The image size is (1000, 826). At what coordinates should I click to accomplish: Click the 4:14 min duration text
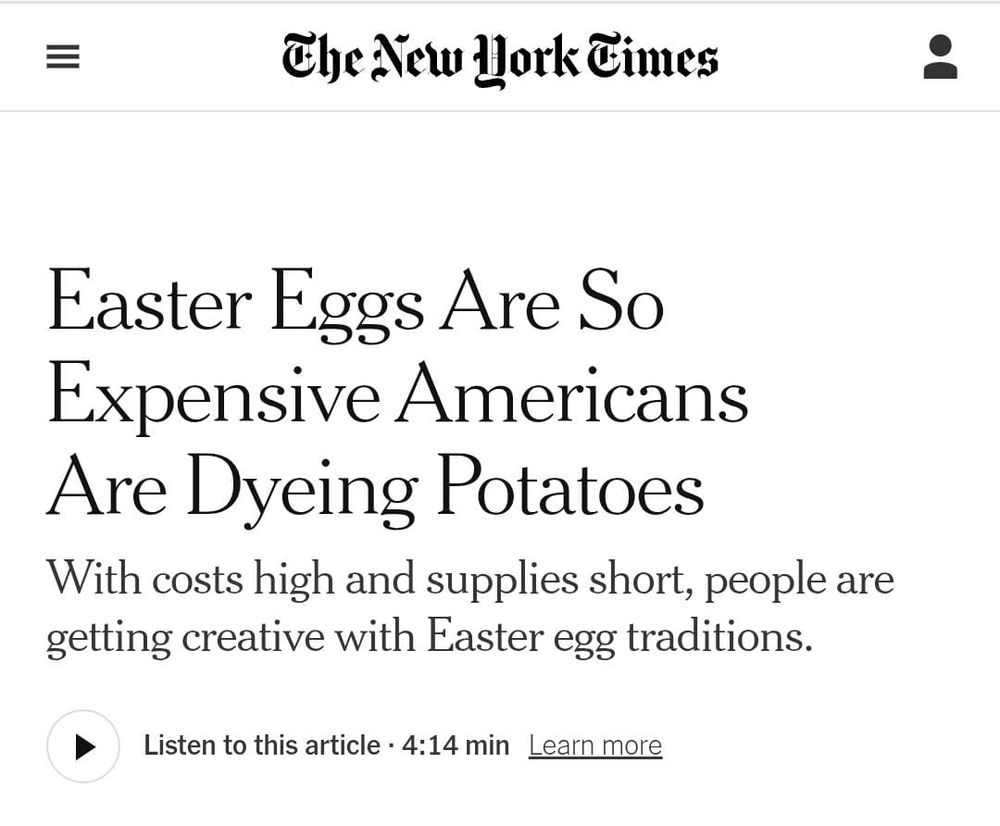pos(451,745)
